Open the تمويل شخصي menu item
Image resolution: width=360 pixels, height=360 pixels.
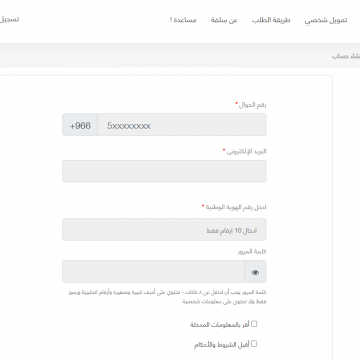point(326,20)
